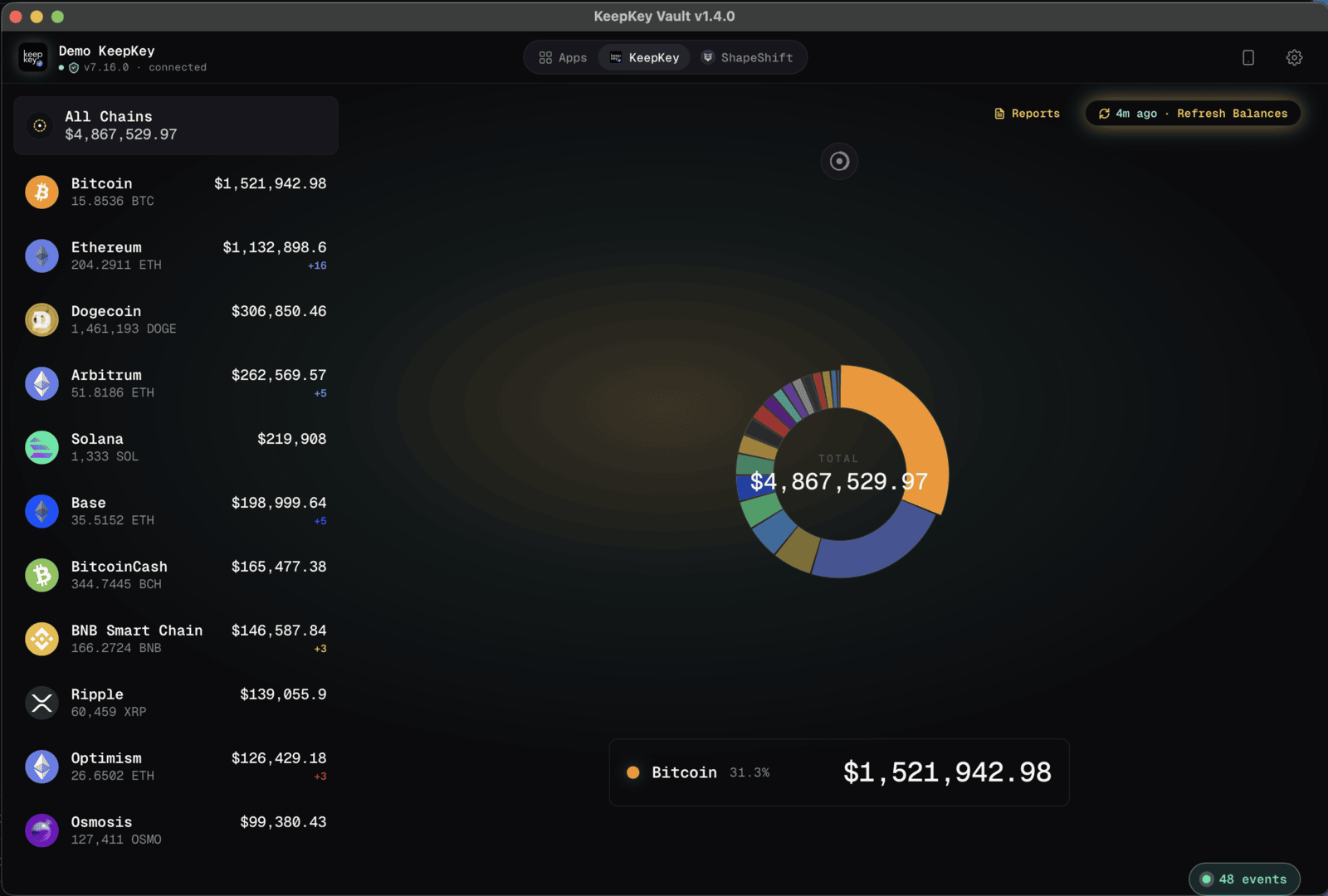Viewport: 1328px width, 896px height.
Task: Click the circular target icon above the chart
Action: [x=839, y=161]
